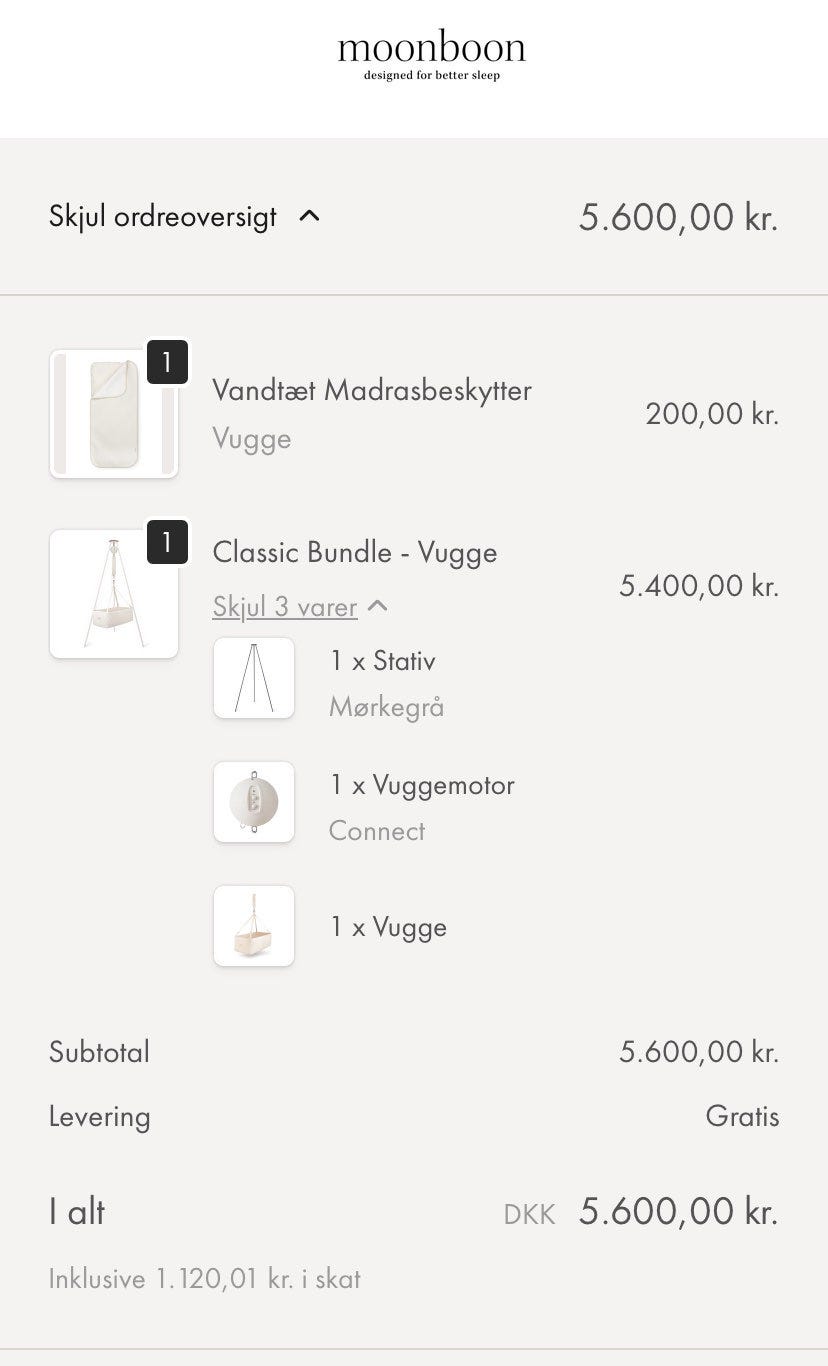Click the 'Gratis' delivery value
Image resolution: width=828 pixels, height=1366 pixels.
pyautogui.click(x=742, y=1116)
